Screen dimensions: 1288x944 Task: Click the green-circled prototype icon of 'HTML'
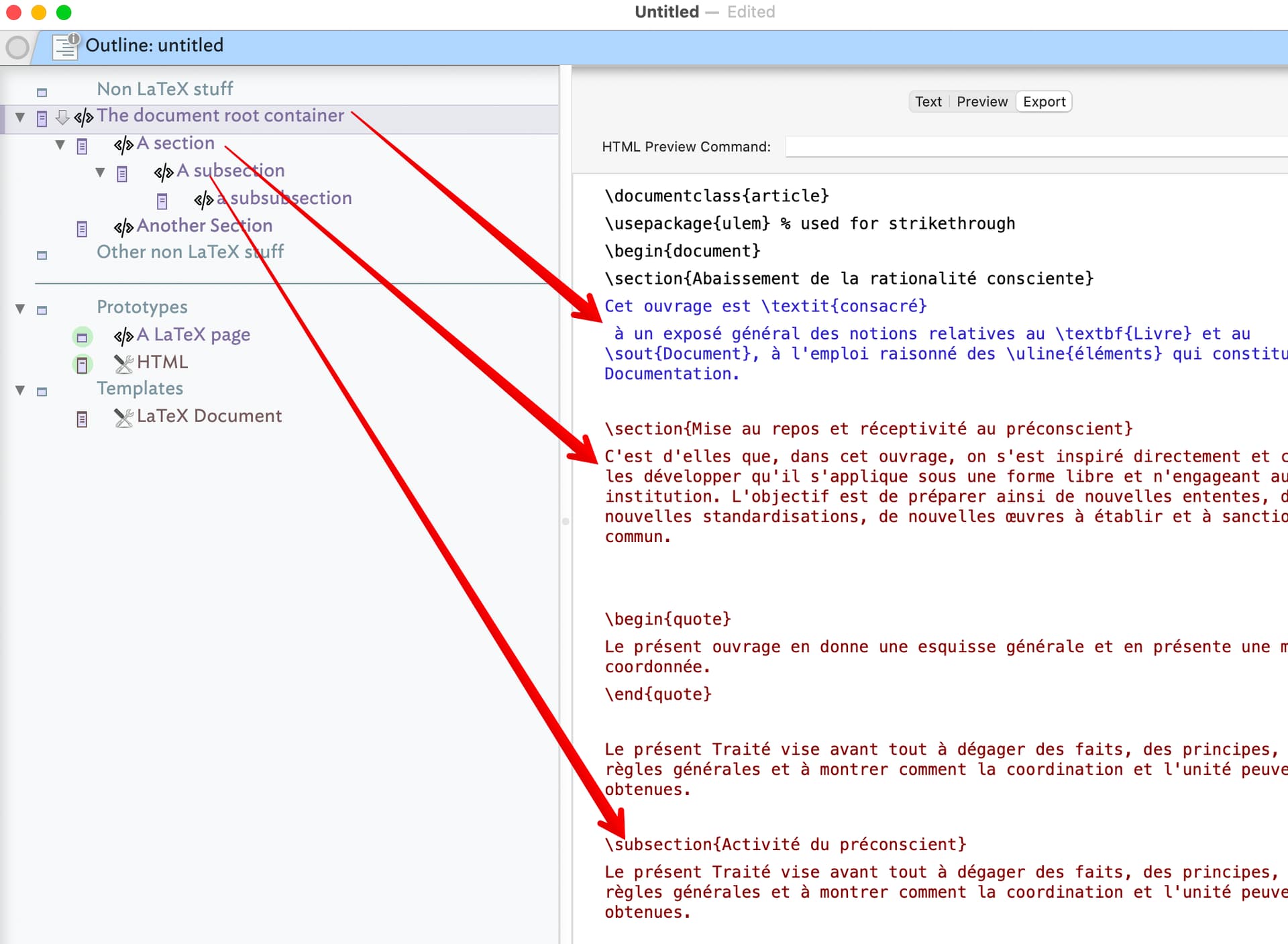82,364
